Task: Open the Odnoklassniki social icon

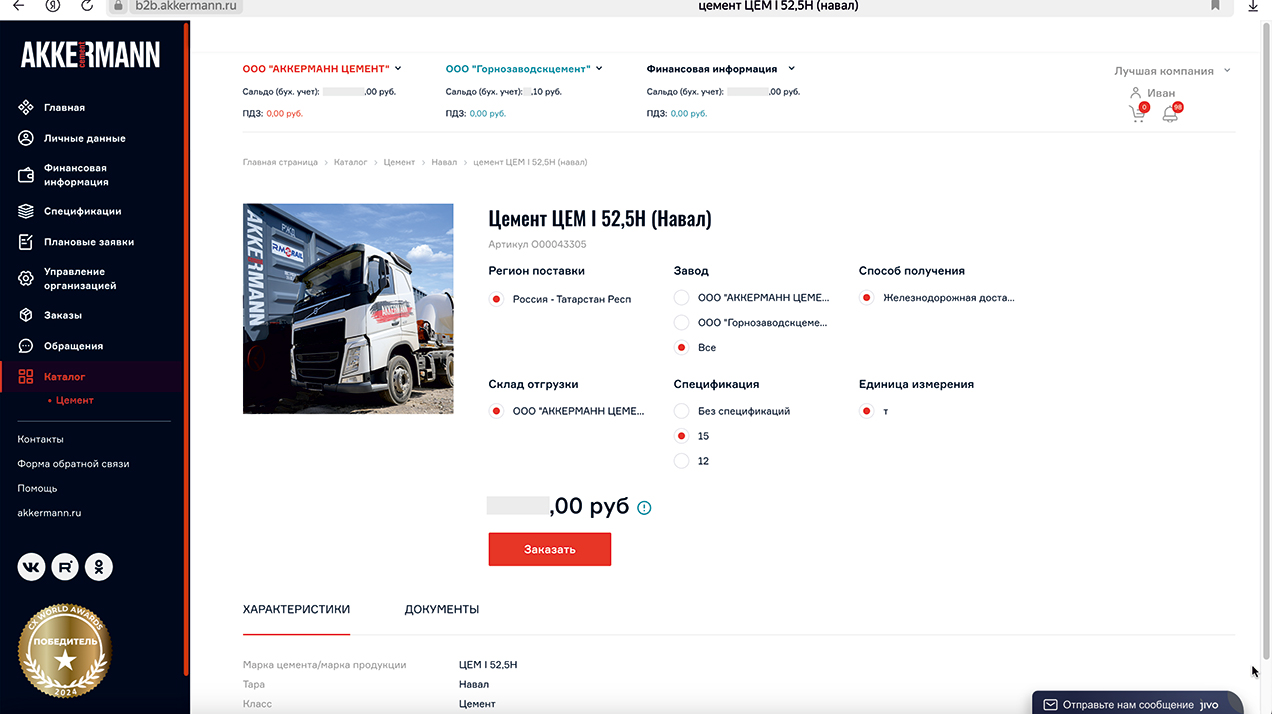Action: coord(99,567)
